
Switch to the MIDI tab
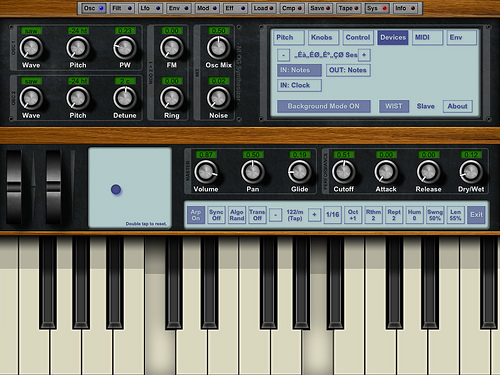(427, 38)
